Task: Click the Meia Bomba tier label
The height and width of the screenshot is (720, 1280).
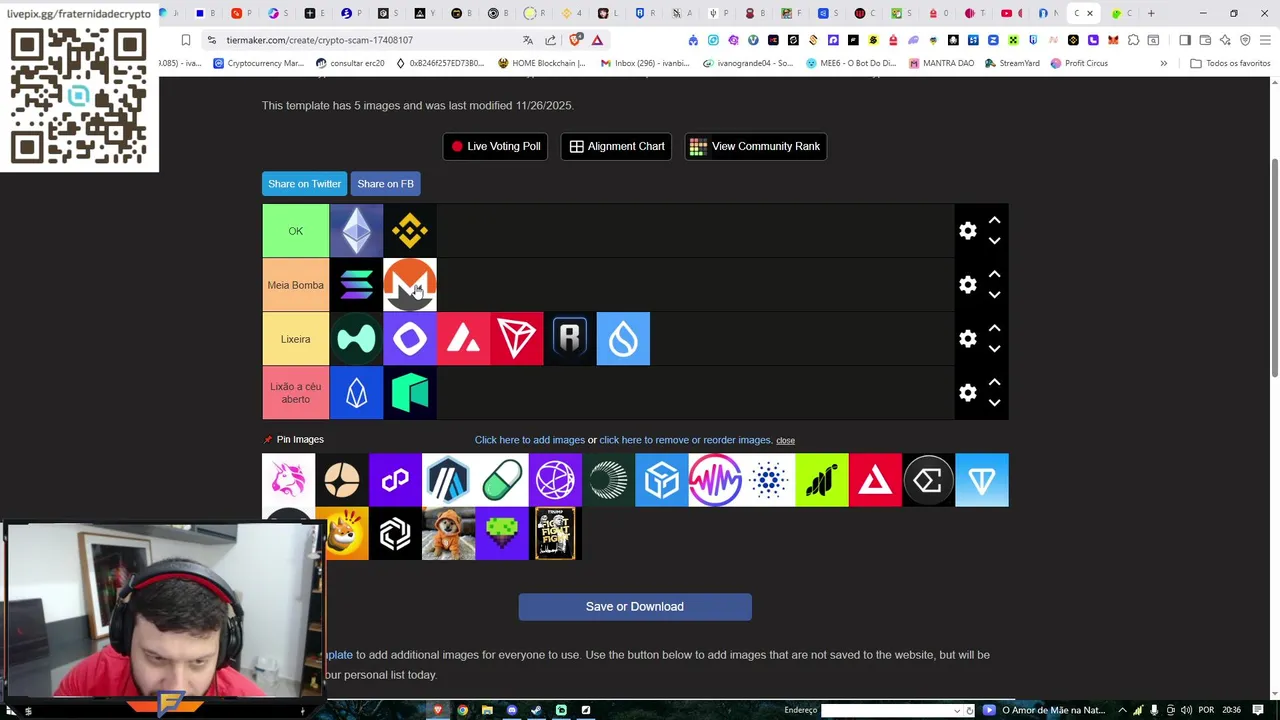Action: pyautogui.click(x=296, y=285)
